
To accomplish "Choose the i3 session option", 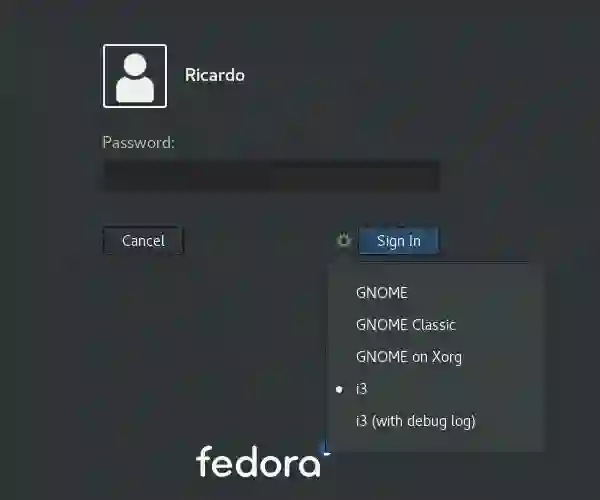I will click(x=436, y=389).
